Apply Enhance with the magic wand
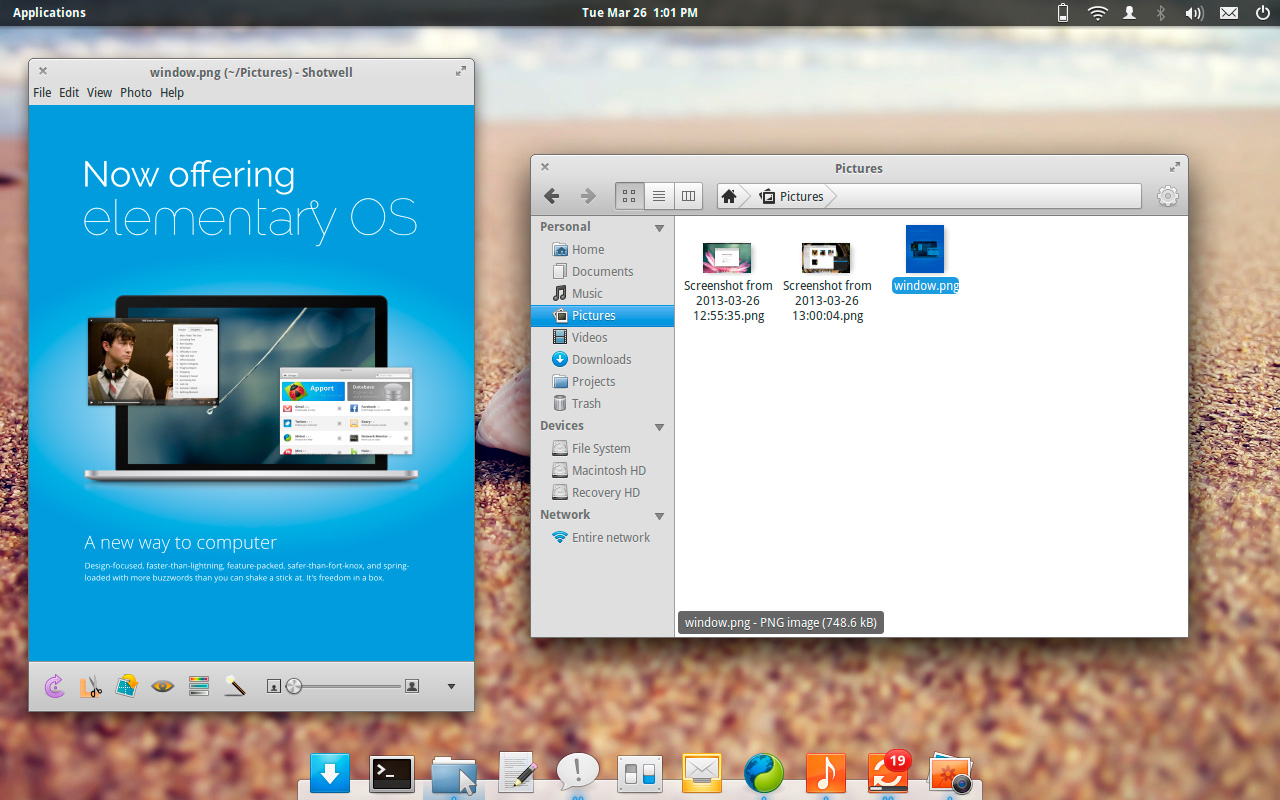Image resolution: width=1280 pixels, height=800 pixels. 235,686
